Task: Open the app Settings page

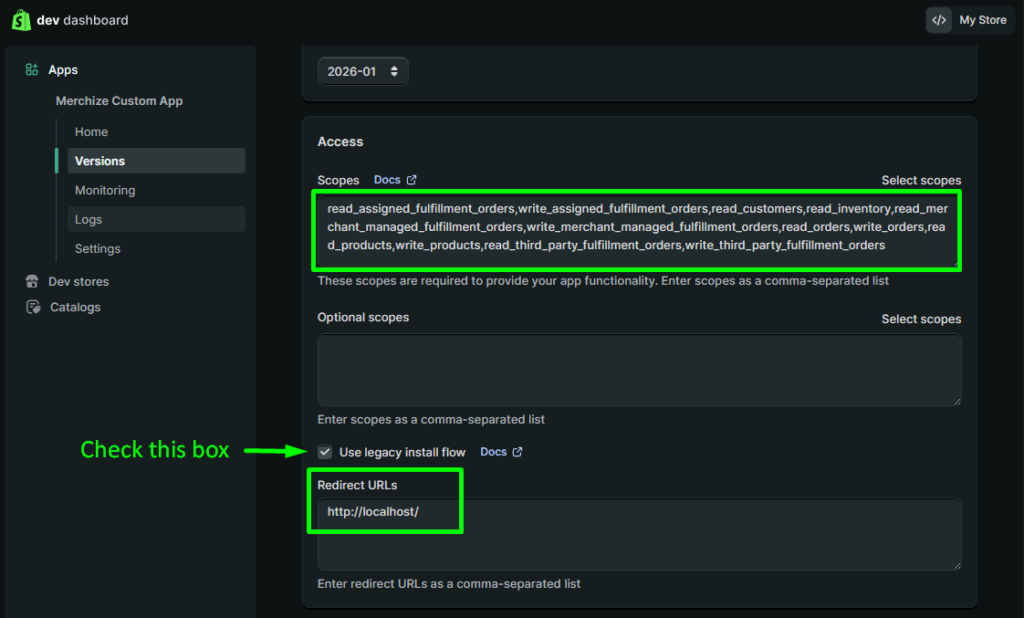Action: pos(97,249)
